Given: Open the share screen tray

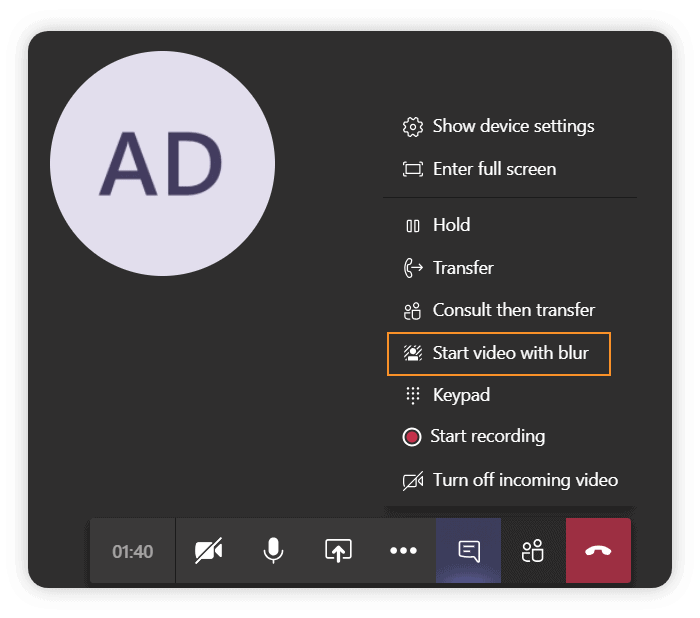Looking at the screenshot, I should click(x=338, y=551).
